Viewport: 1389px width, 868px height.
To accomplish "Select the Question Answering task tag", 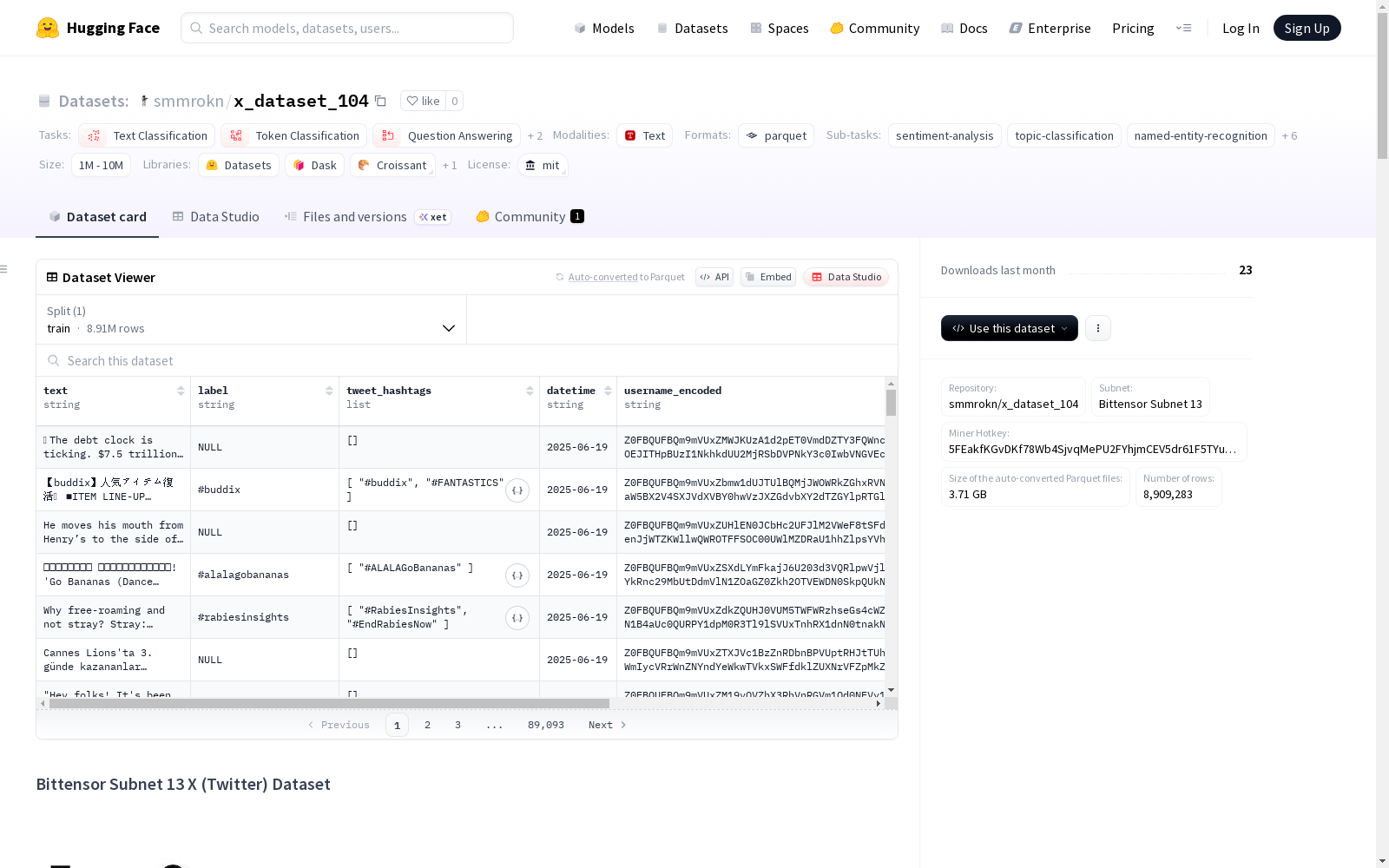I will coord(446,135).
